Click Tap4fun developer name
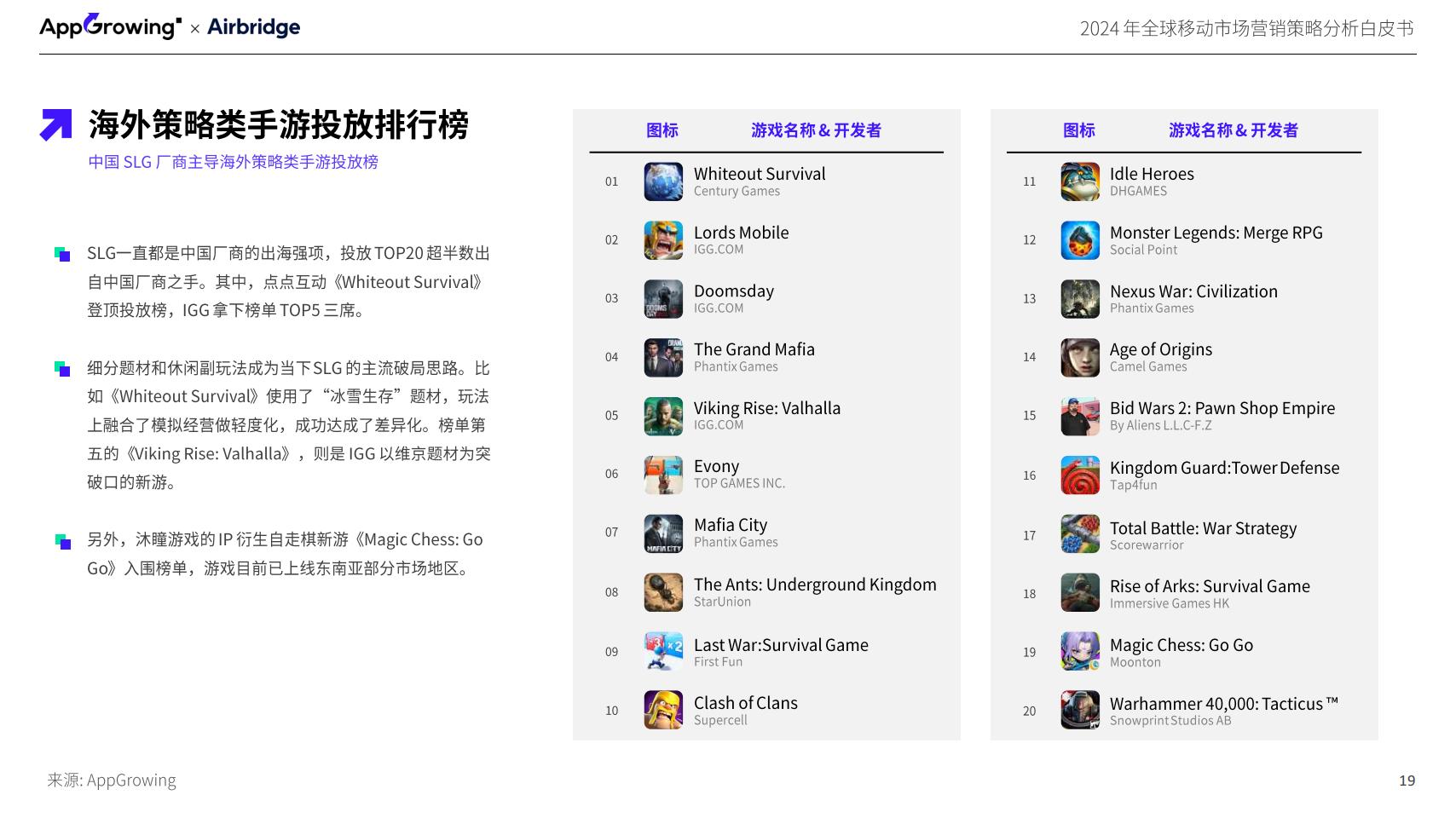 tap(1133, 485)
